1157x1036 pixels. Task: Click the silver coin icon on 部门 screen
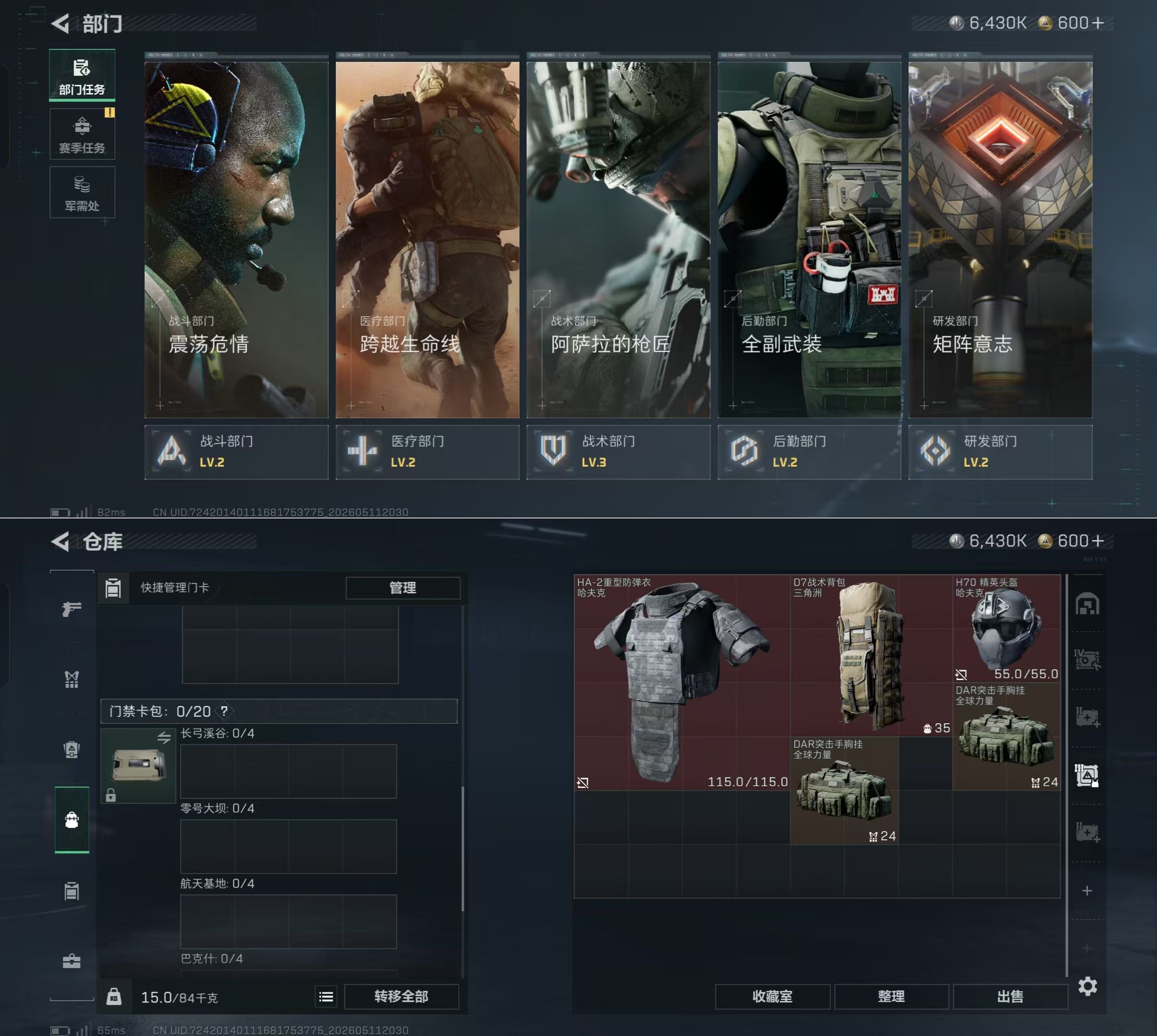pyautogui.click(x=956, y=23)
